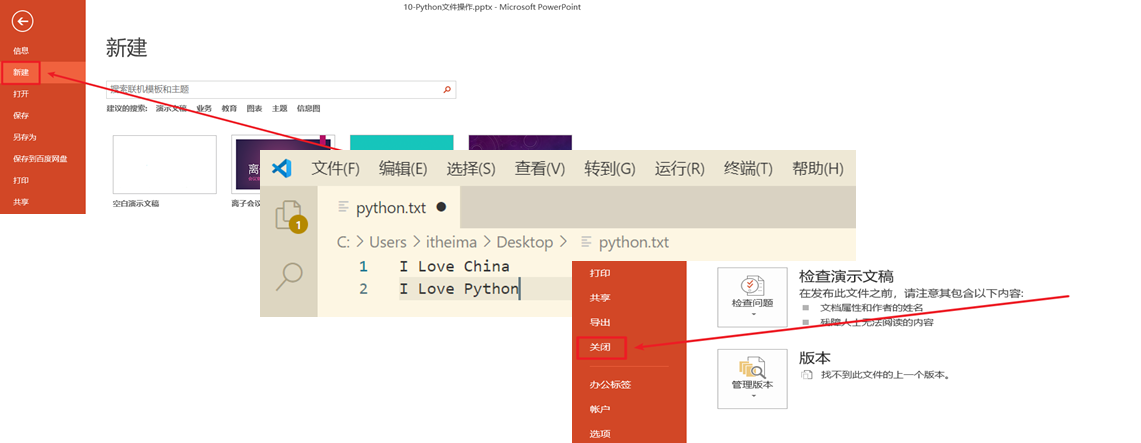Open the 终端(T) terminal menu
The height and width of the screenshot is (443, 1141).
748,169
